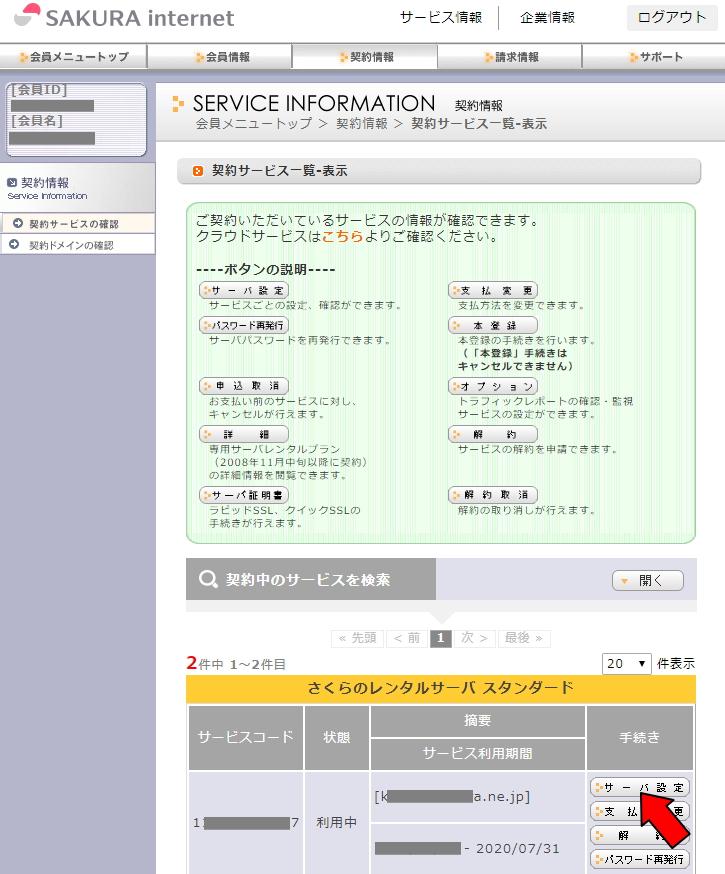
Task: Click the 解約 legend button
Action: (x=493, y=434)
